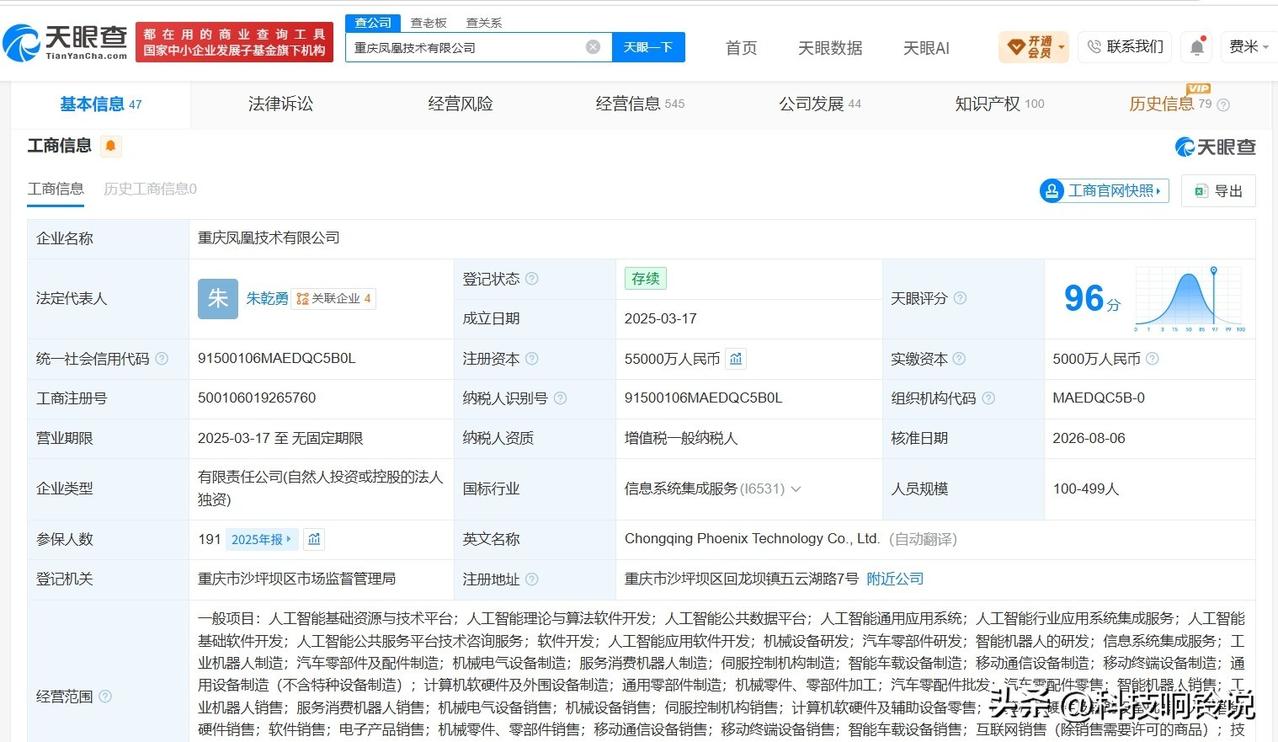
Task: Open the 2025年报 tag
Action: [261, 539]
